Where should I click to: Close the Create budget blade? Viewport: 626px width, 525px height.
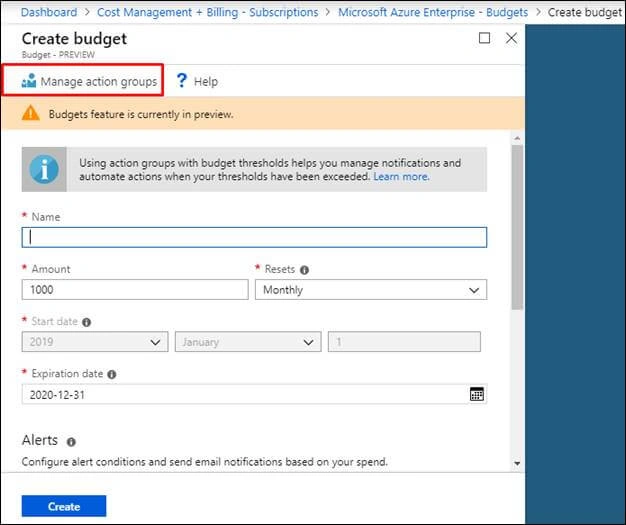point(511,38)
